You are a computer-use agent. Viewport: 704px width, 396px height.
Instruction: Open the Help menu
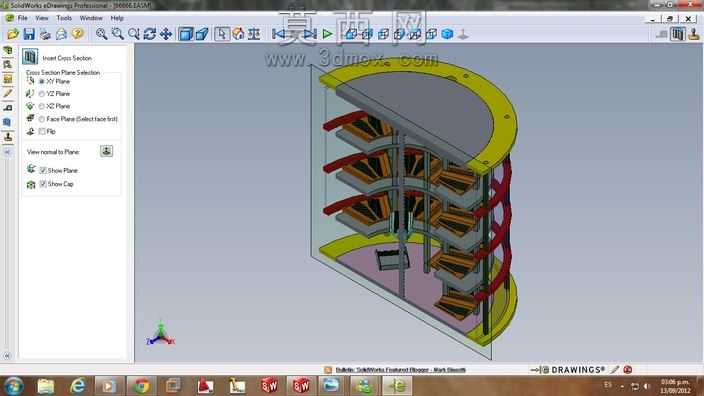click(117, 18)
